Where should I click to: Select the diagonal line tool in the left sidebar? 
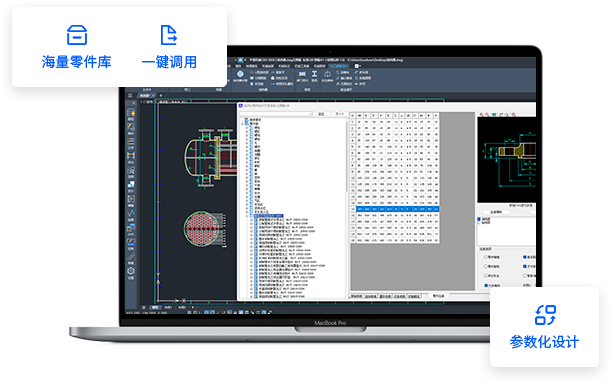coord(131,257)
